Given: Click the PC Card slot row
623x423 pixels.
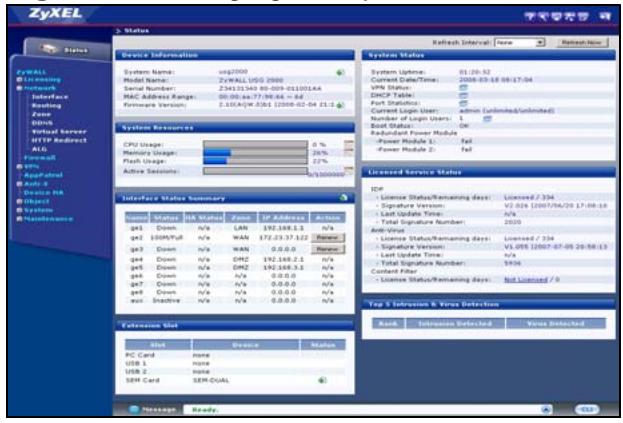Looking at the screenshot, I should click(235, 355).
